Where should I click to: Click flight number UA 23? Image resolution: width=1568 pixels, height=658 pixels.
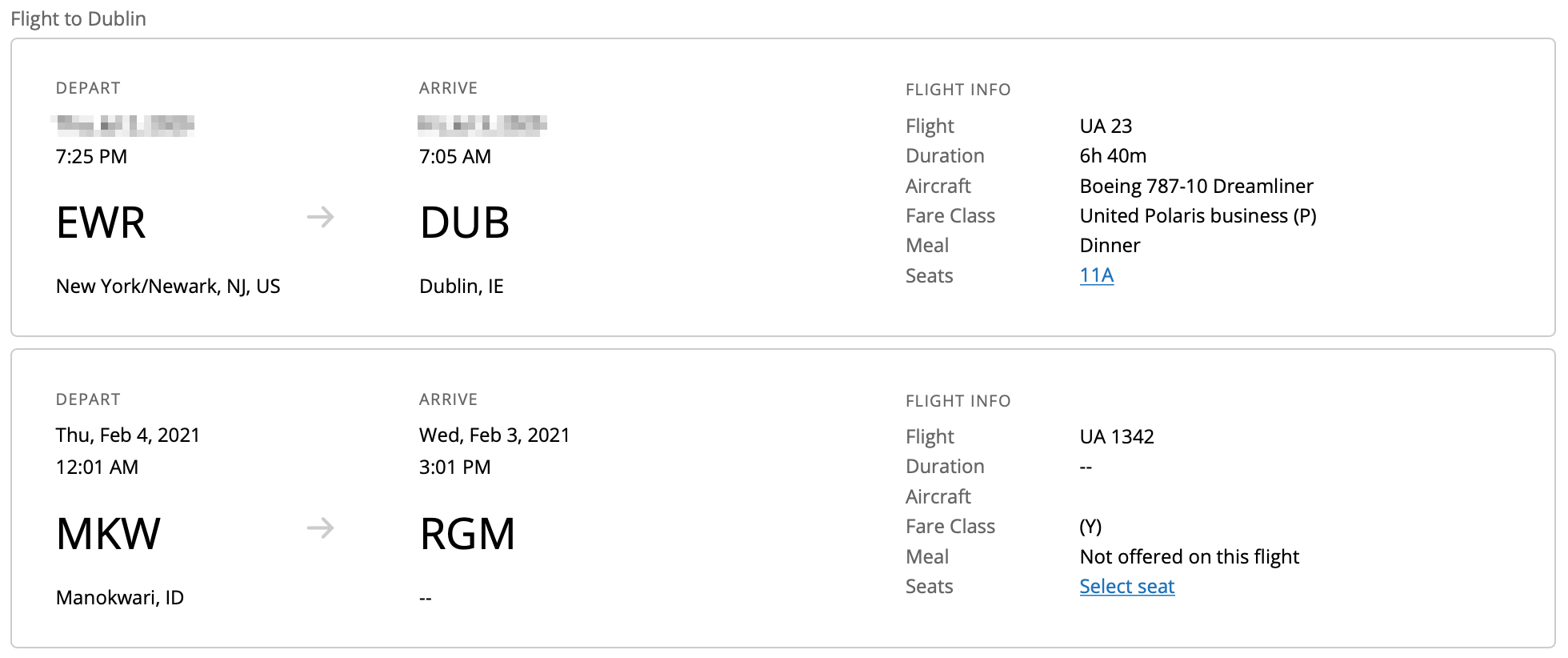click(1106, 126)
